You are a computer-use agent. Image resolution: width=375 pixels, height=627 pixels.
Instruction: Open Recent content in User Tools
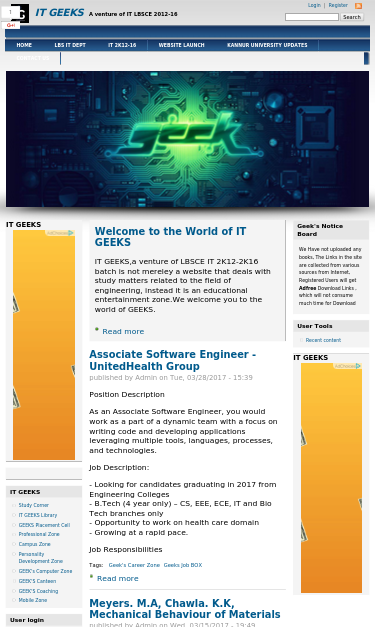click(x=323, y=340)
